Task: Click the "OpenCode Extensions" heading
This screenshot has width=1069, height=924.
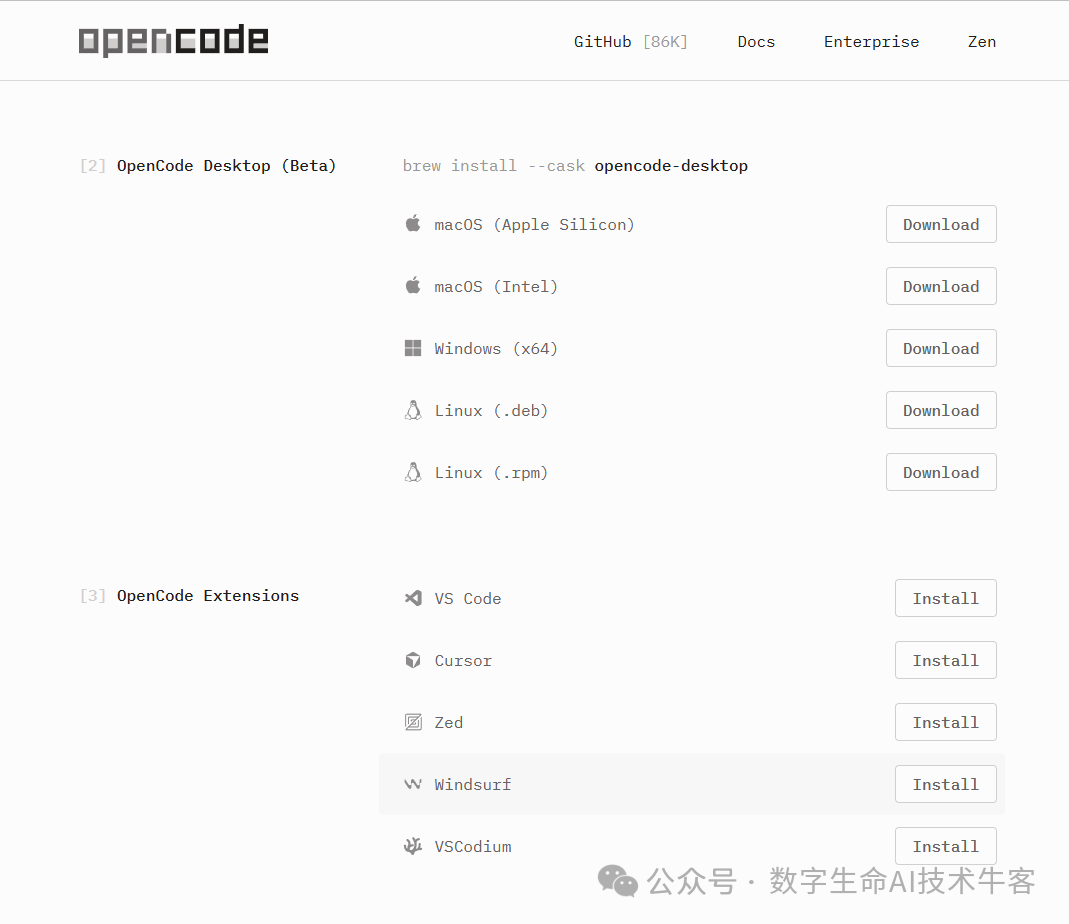Action: click(208, 595)
